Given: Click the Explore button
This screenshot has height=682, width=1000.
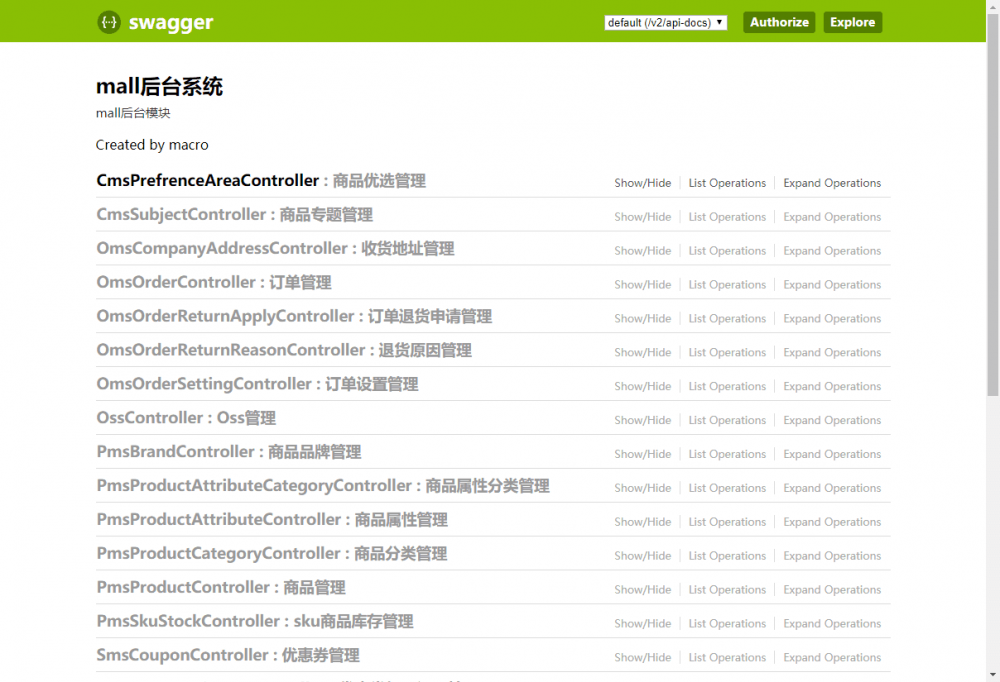Looking at the screenshot, I should coord(852,21).
